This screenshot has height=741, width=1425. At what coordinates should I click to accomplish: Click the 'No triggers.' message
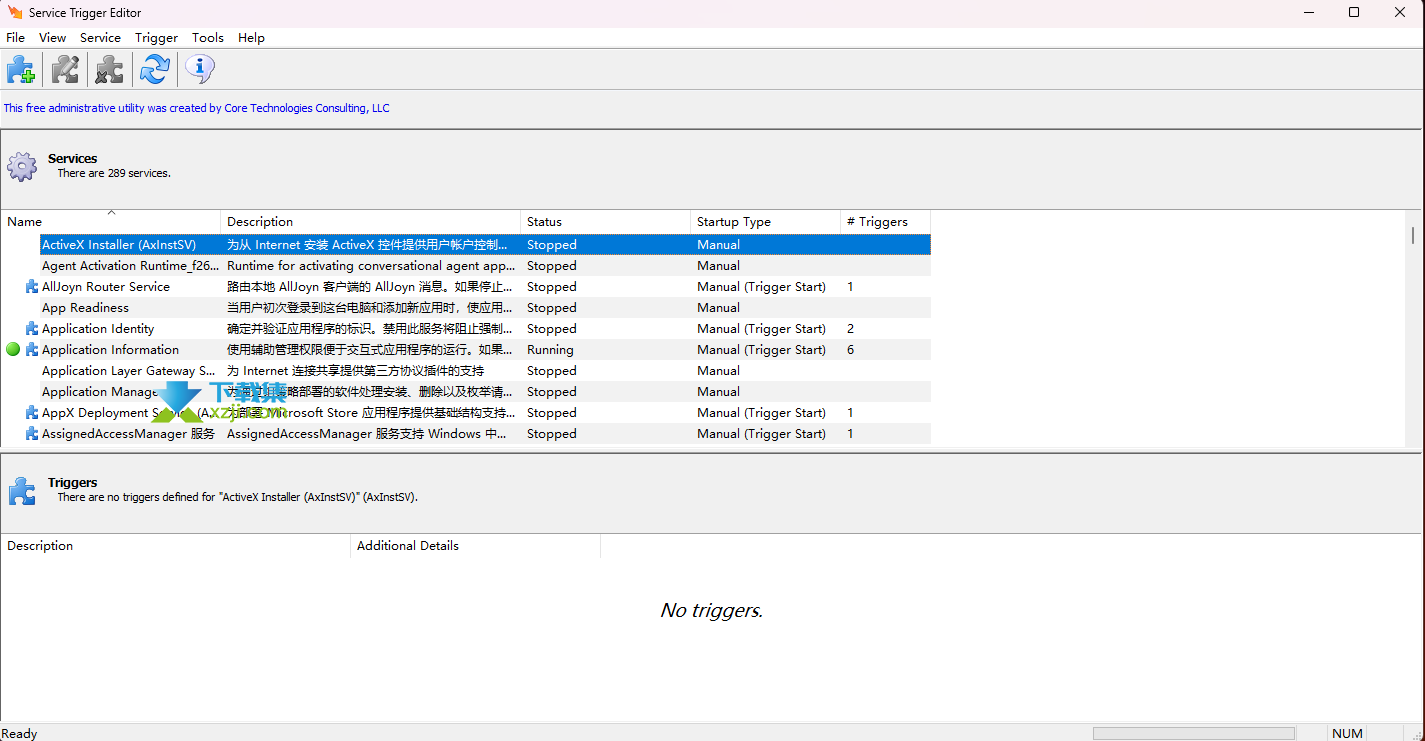coord(712,610)
